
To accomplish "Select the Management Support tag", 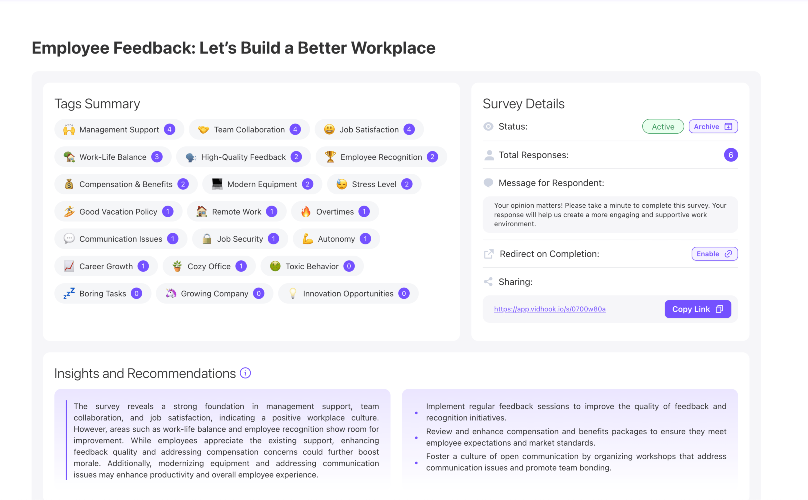I will [x=119, y=129].
